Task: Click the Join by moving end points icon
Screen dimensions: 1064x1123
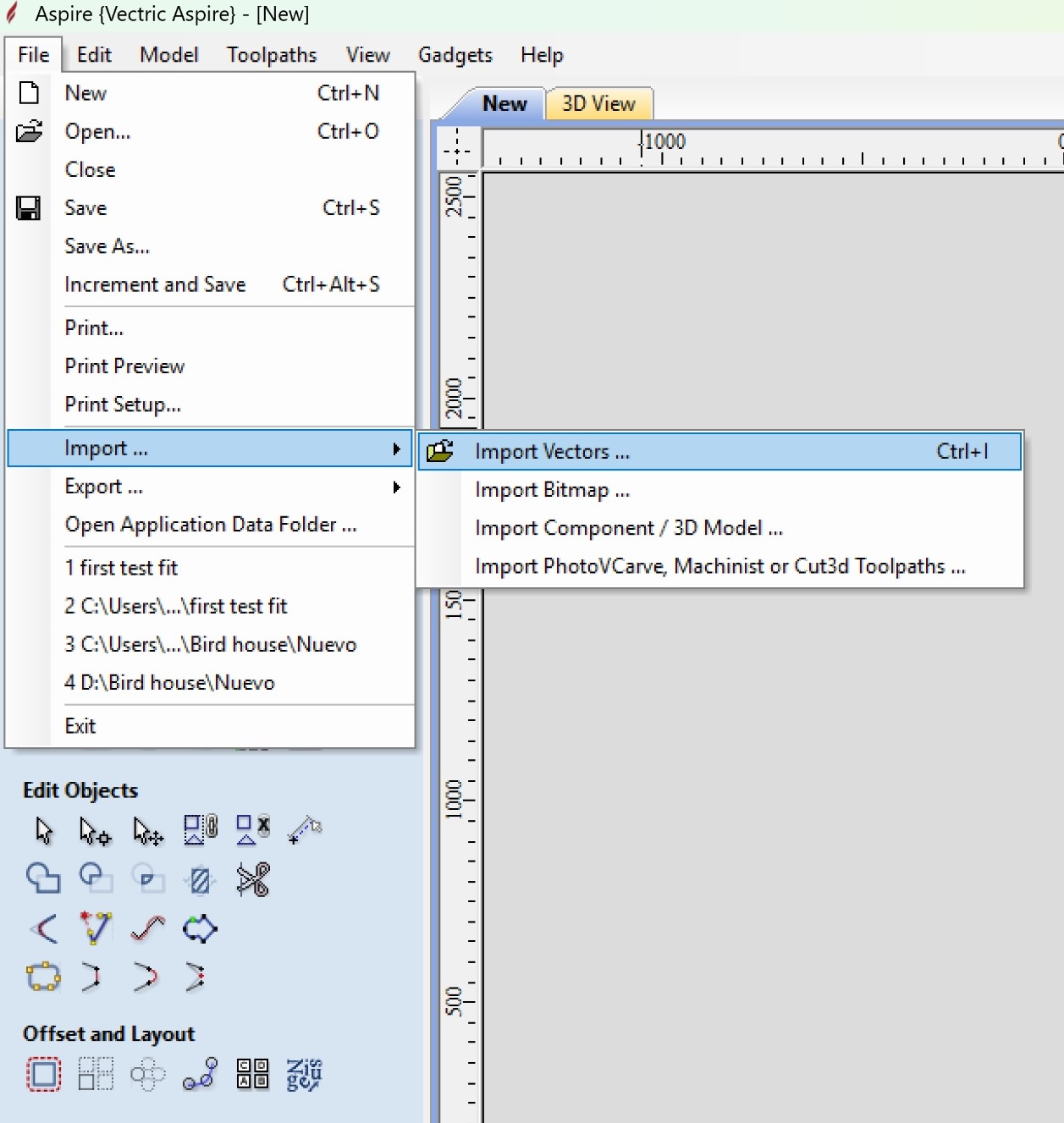Action: point(196,977)
